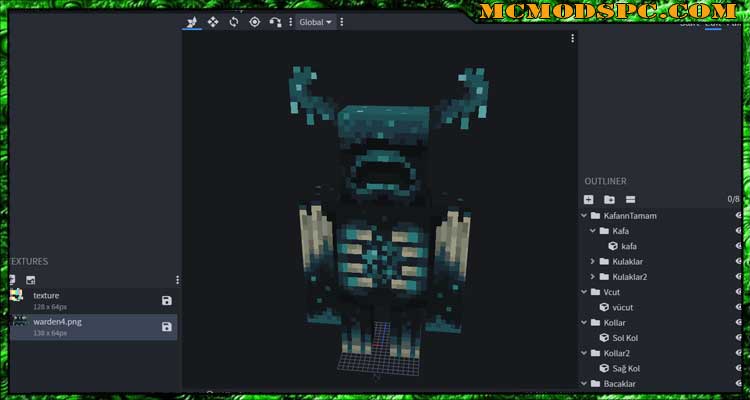Hide the kafa cube
This screenshot has width=750, height=400.
739,246
